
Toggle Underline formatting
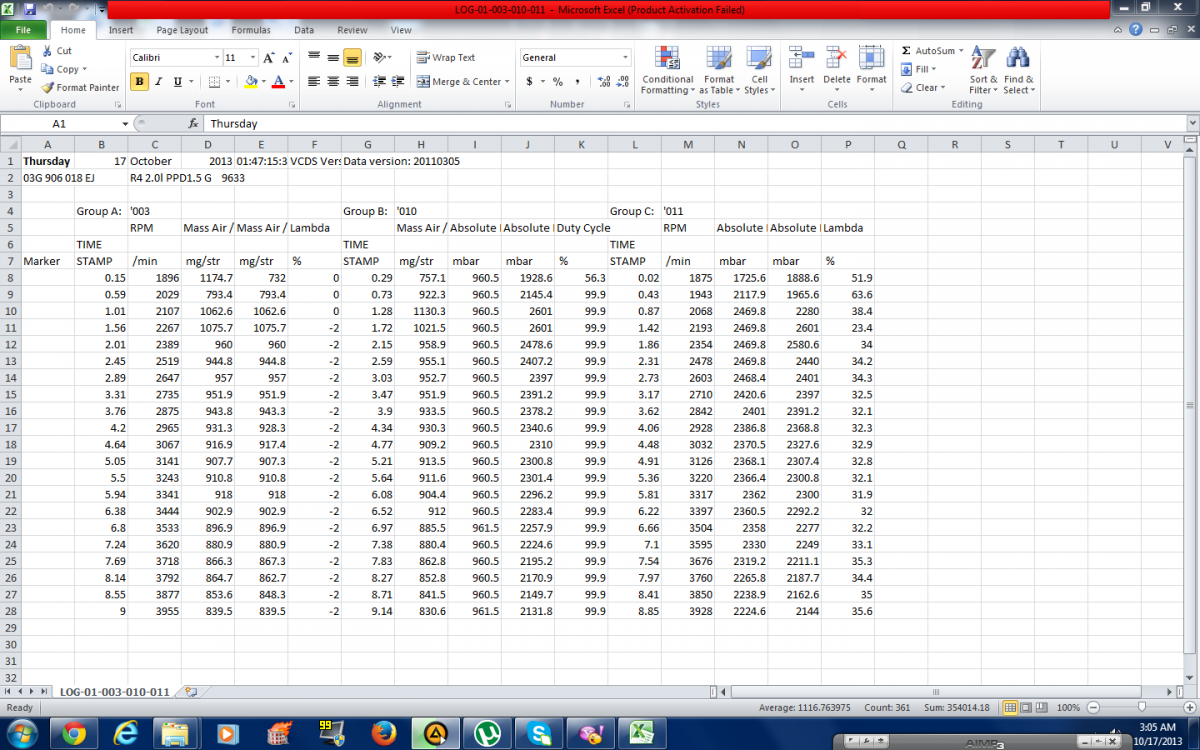coord(178,82)
